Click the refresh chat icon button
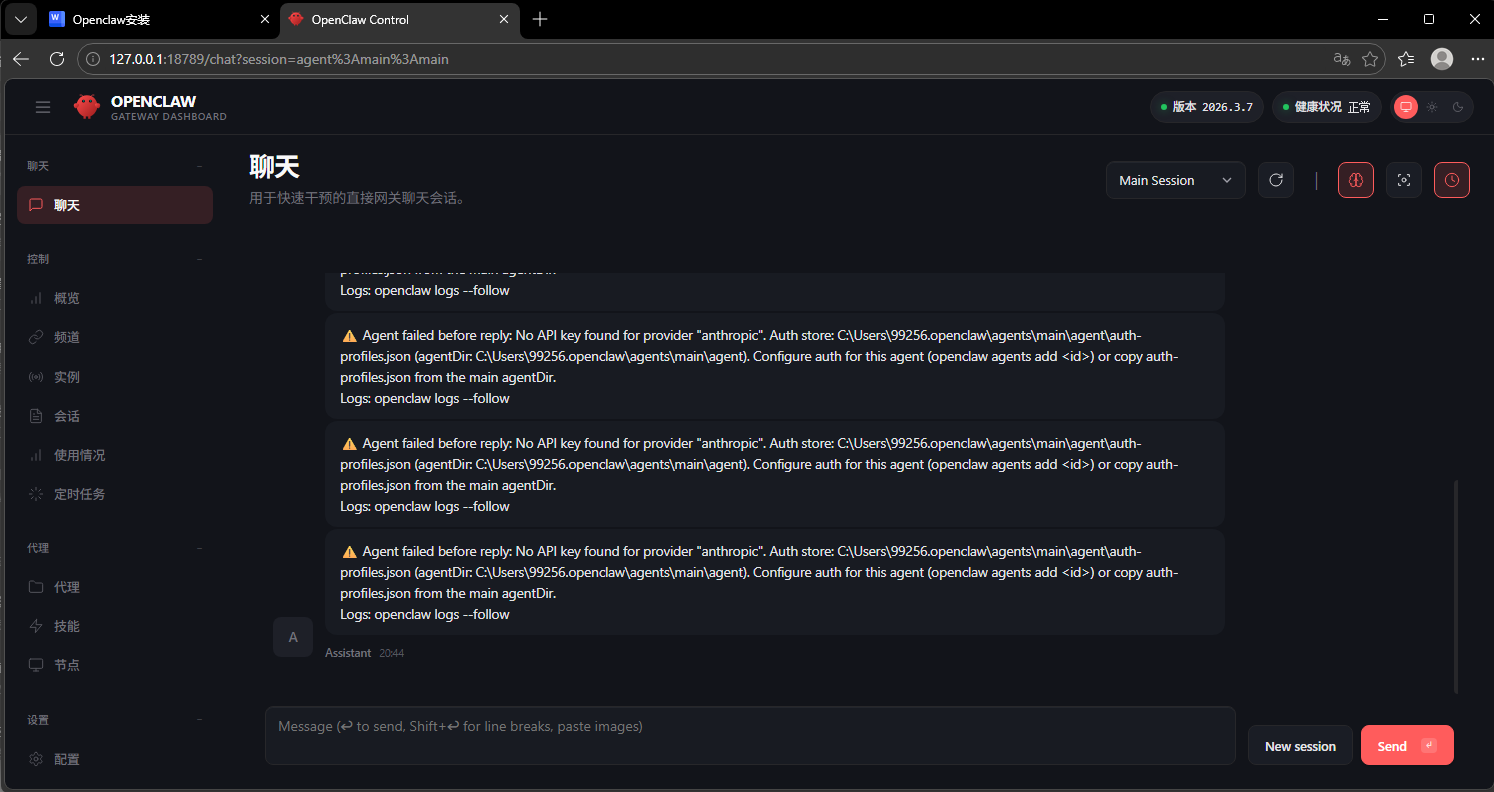Screen dimensions: 1494x792 (1276, 180)
